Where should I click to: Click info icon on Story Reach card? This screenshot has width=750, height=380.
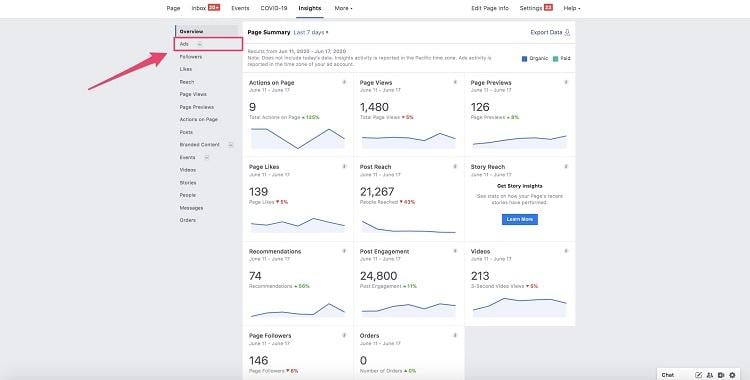coord(566,167)
